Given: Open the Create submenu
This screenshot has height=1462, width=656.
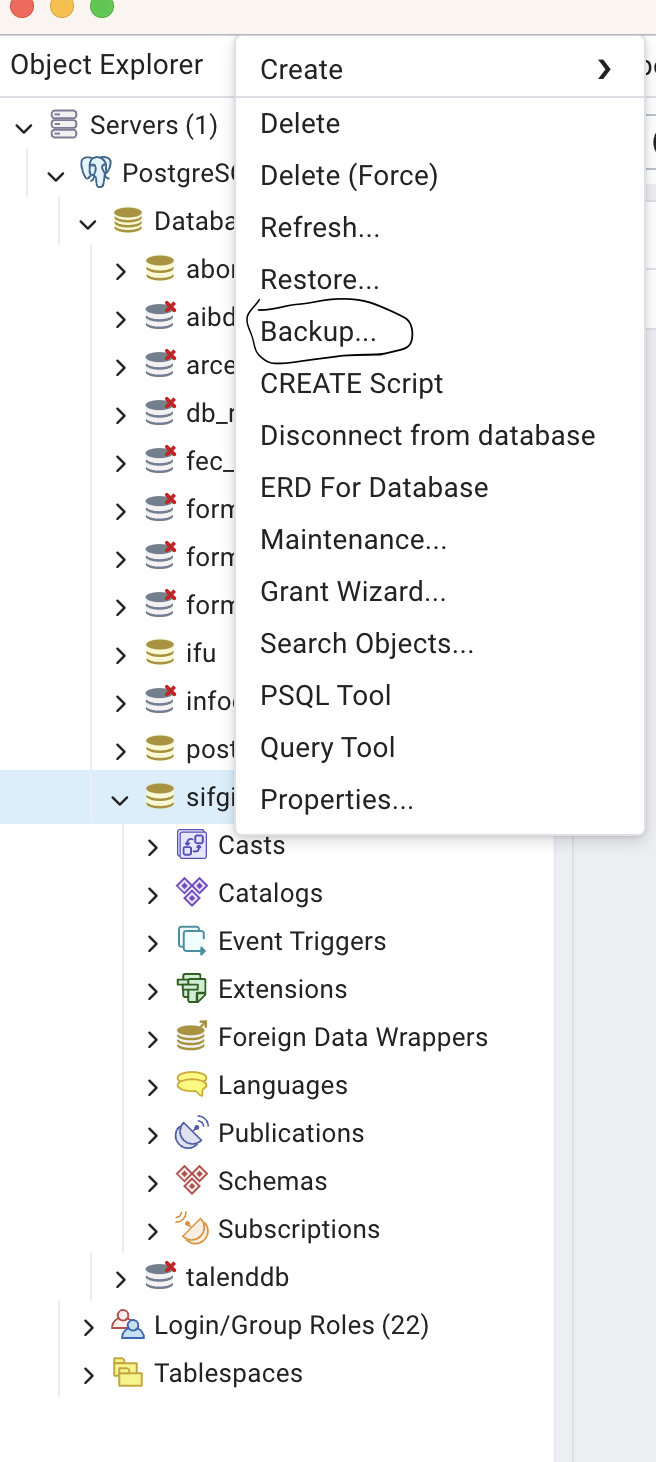Looking at the screenshot, I should coord(301,70).
